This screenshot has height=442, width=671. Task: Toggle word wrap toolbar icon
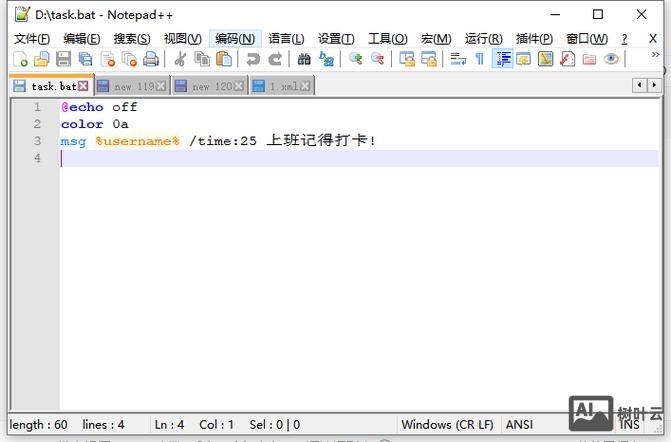pyautogui.click(x=458, y=59)
